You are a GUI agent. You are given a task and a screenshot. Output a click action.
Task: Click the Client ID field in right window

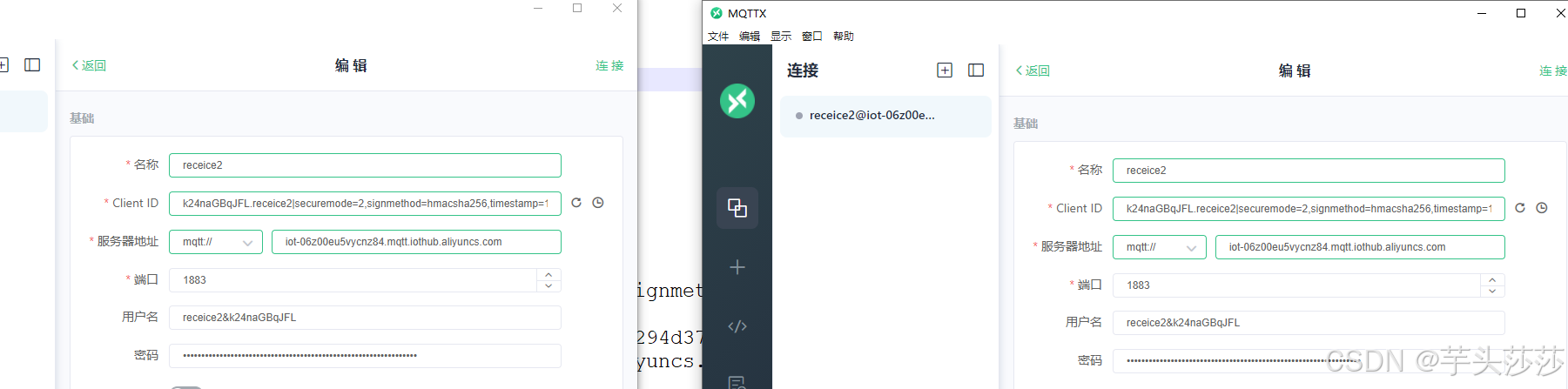point(1309,209)
